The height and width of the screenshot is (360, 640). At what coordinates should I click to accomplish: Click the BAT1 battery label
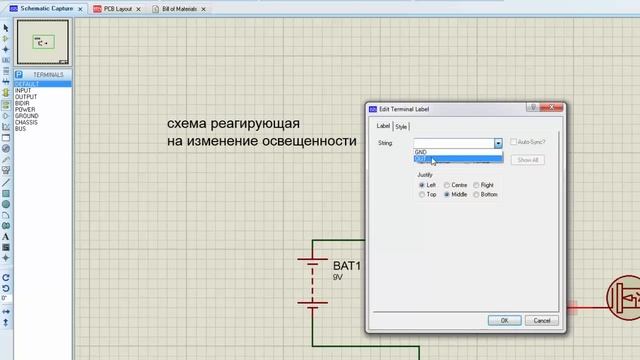tap(347, 266)
